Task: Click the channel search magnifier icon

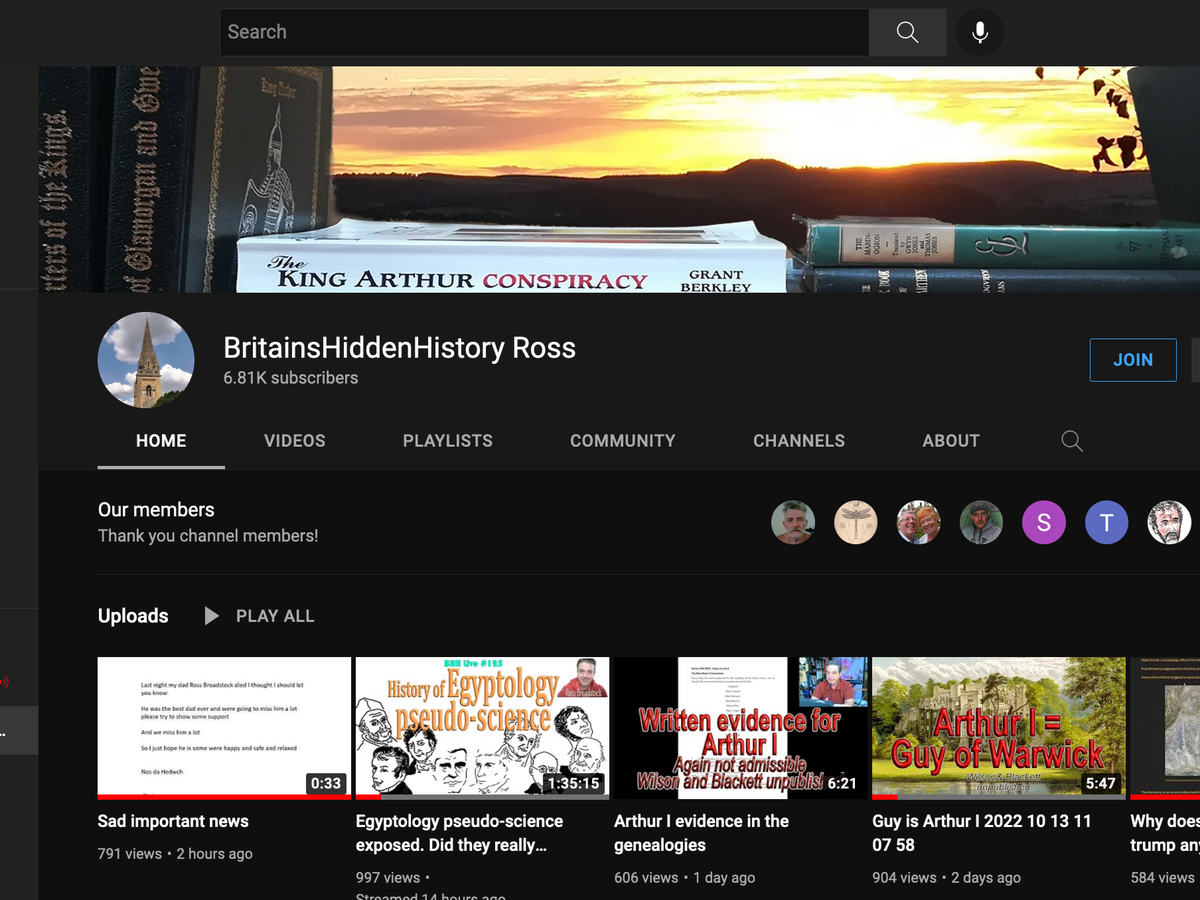Action: point(1072,441)
